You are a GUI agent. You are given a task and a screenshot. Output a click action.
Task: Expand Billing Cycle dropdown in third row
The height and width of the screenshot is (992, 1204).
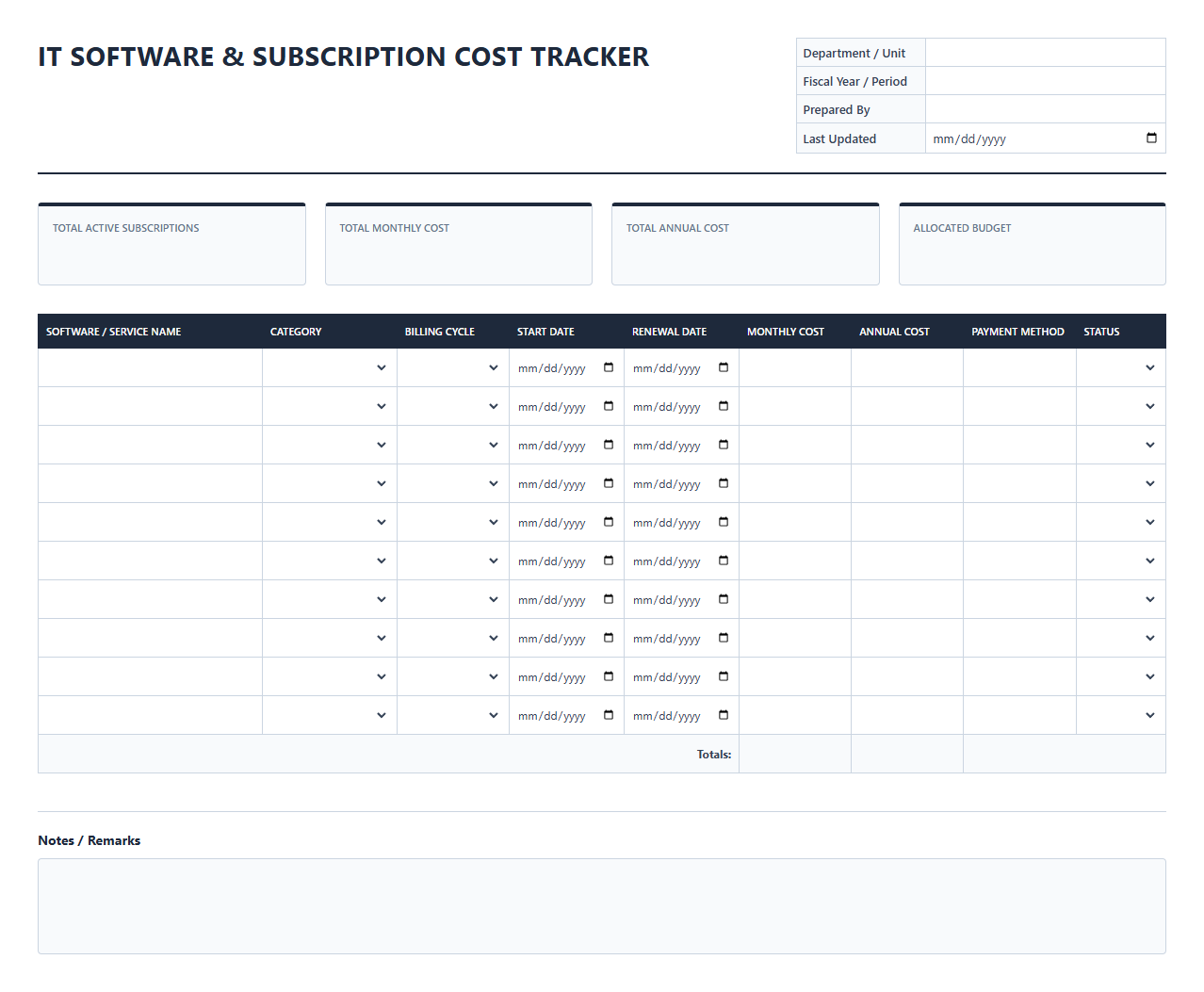pos(452,445)
